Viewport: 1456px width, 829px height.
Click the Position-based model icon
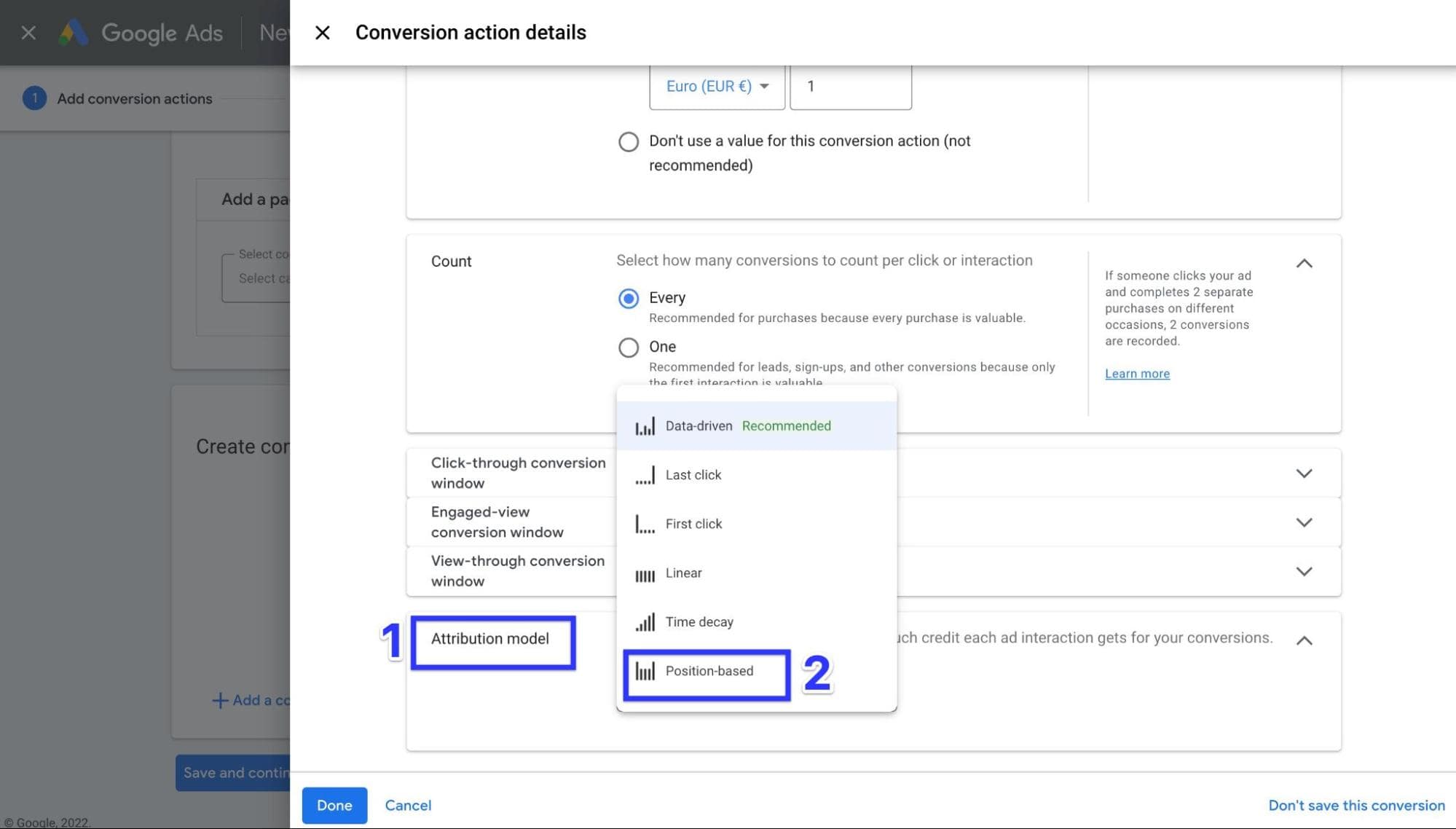coord(645,671)
